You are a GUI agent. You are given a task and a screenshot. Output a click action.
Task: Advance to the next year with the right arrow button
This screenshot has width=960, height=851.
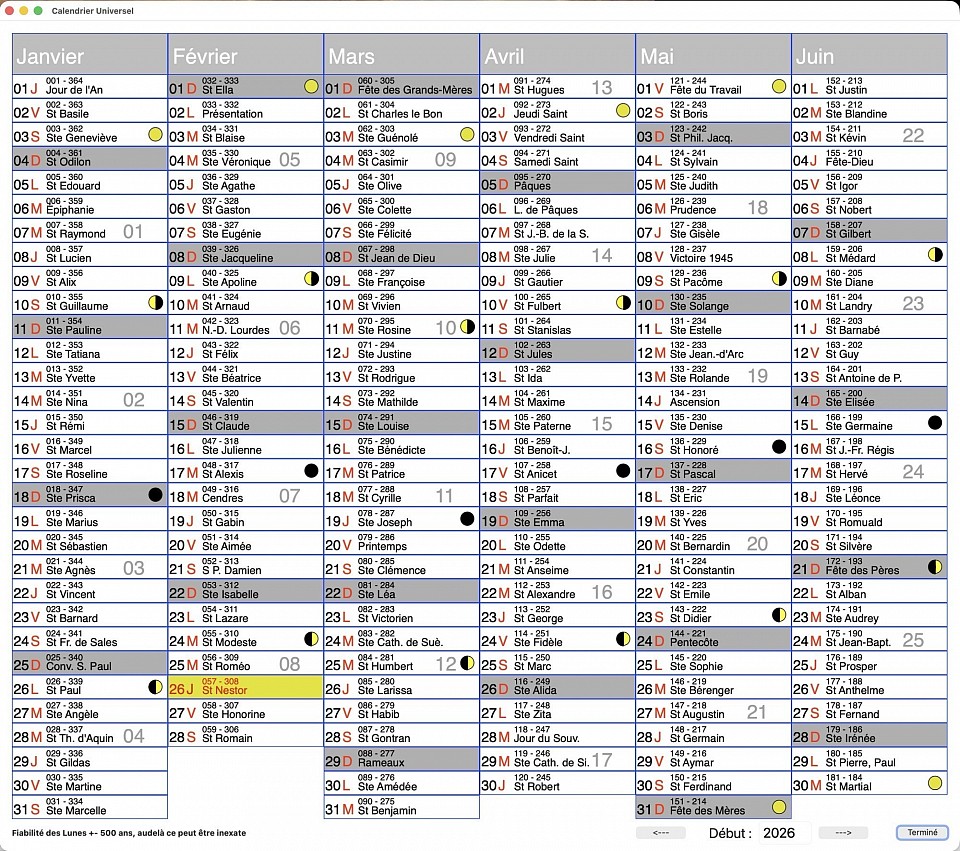coord(843,832)
